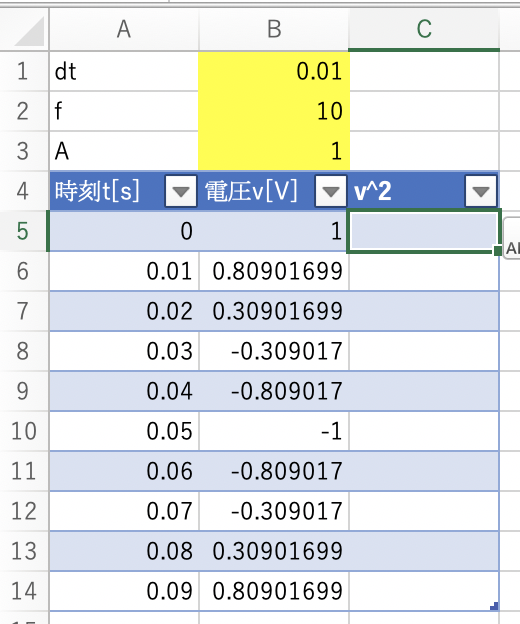
Task: Select voltage cell B5 with value 1
Action: coord(274,231)
